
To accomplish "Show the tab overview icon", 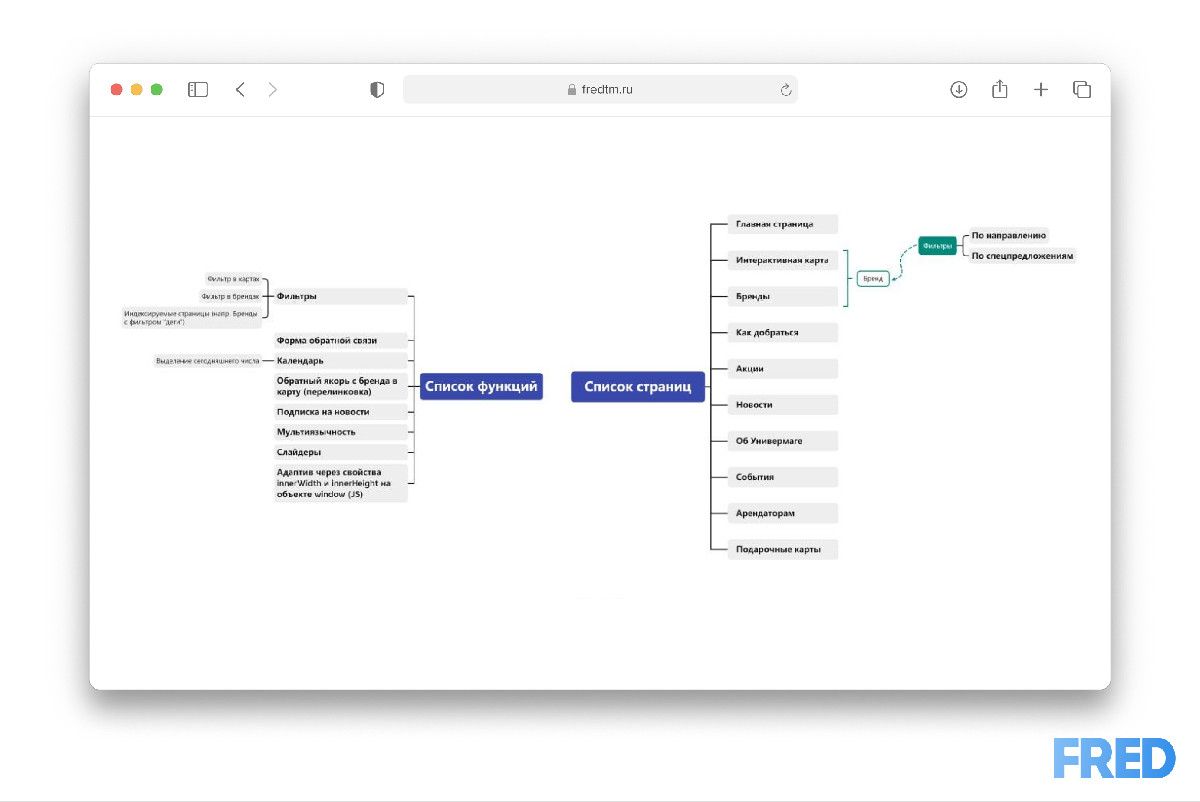I will point(1082,90).
